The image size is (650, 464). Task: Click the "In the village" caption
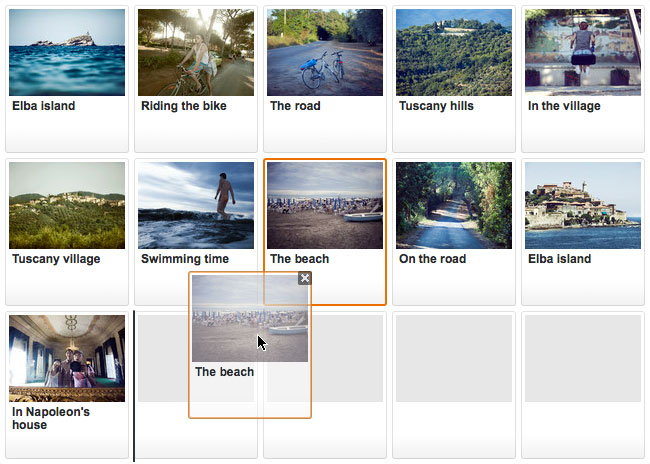(x=564, y=106)
